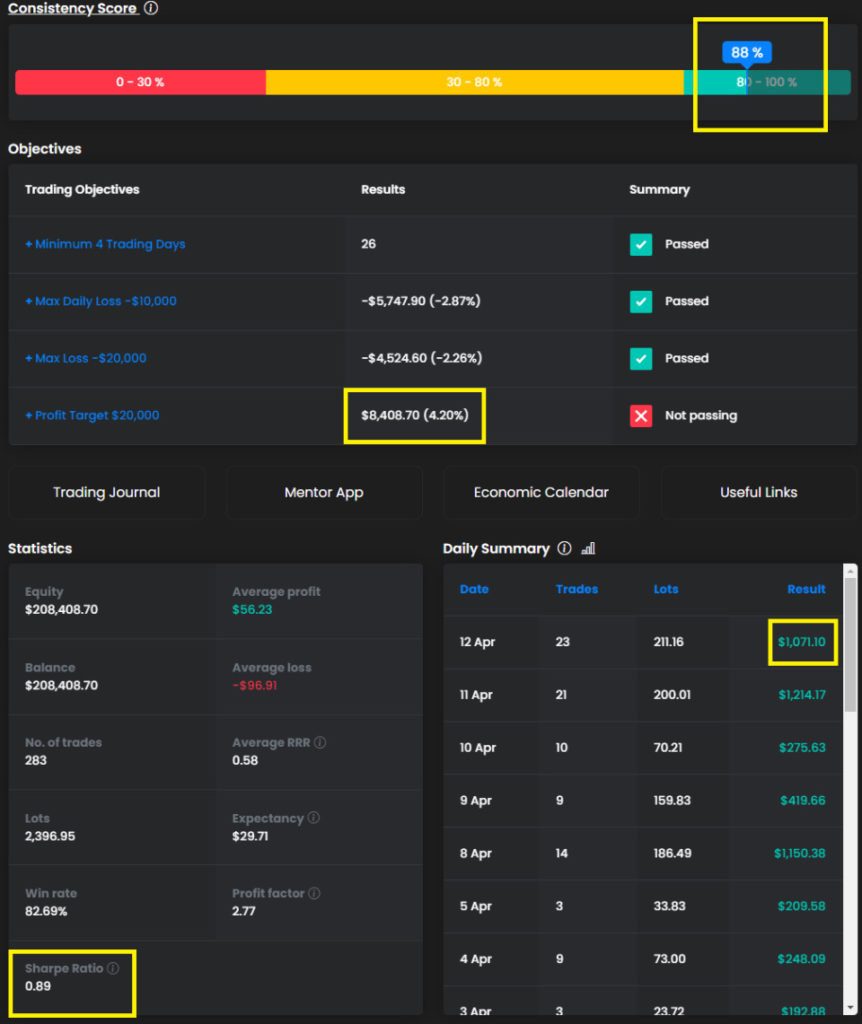Click Passed checkmark for Minimum 4 Trading Days

pos(641,244)
